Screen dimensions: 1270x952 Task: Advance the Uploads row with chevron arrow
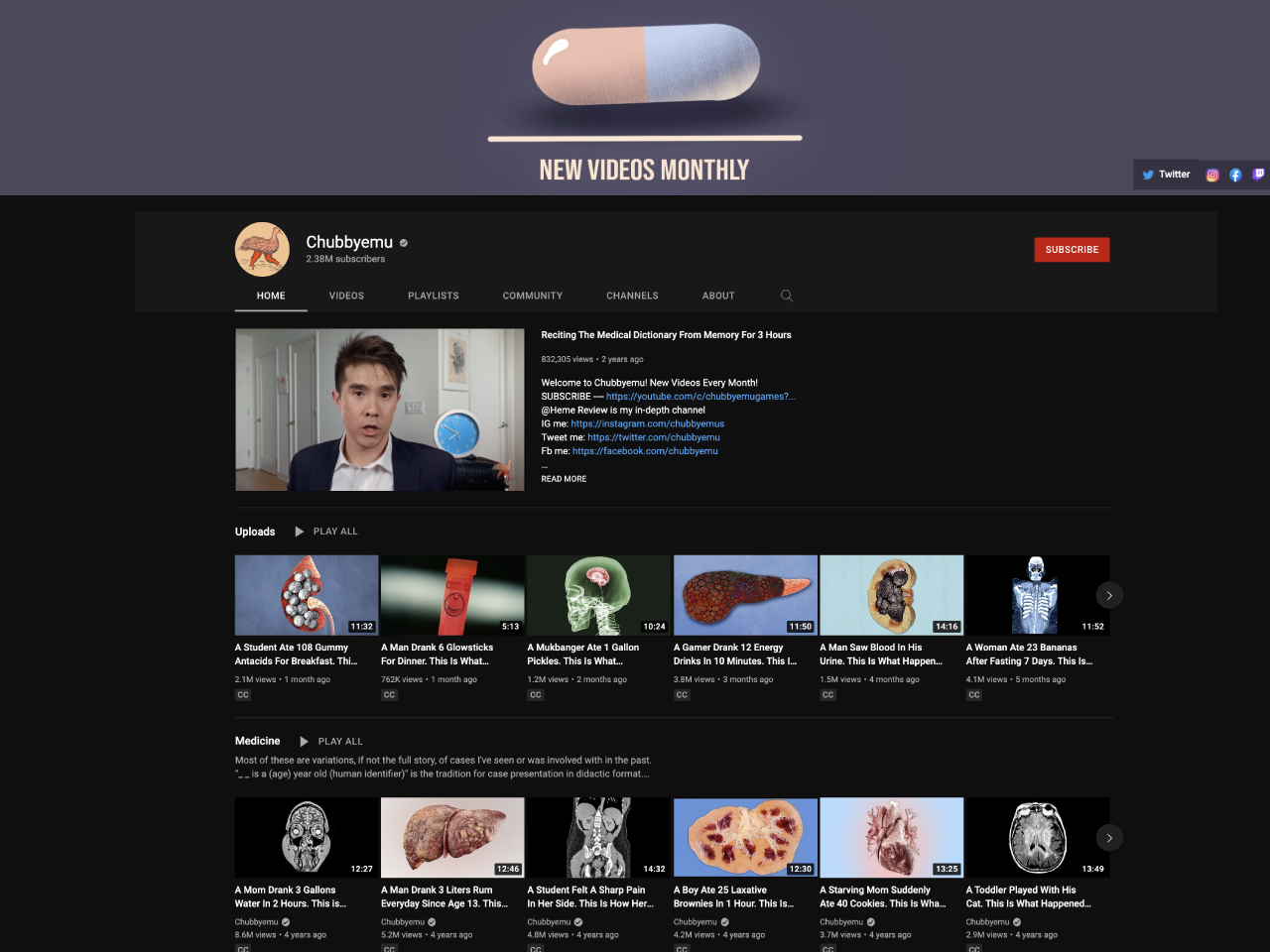1109,595
